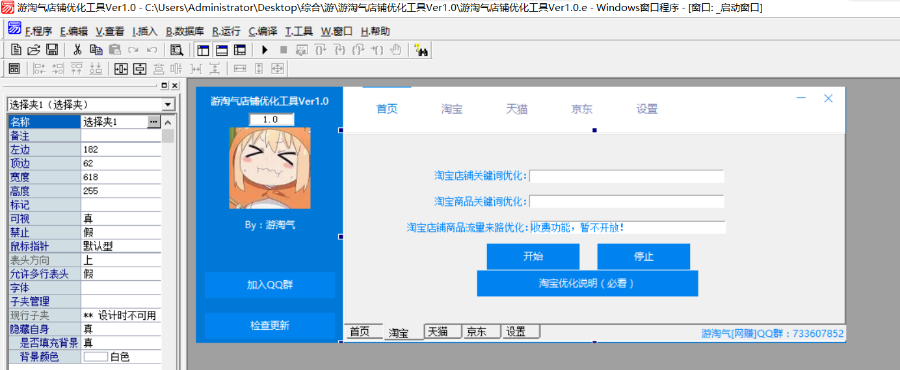Toggle the third window layout icon
Image resolution: width=900 pixels, height=370 pixels.
click(x=240, y=50)
